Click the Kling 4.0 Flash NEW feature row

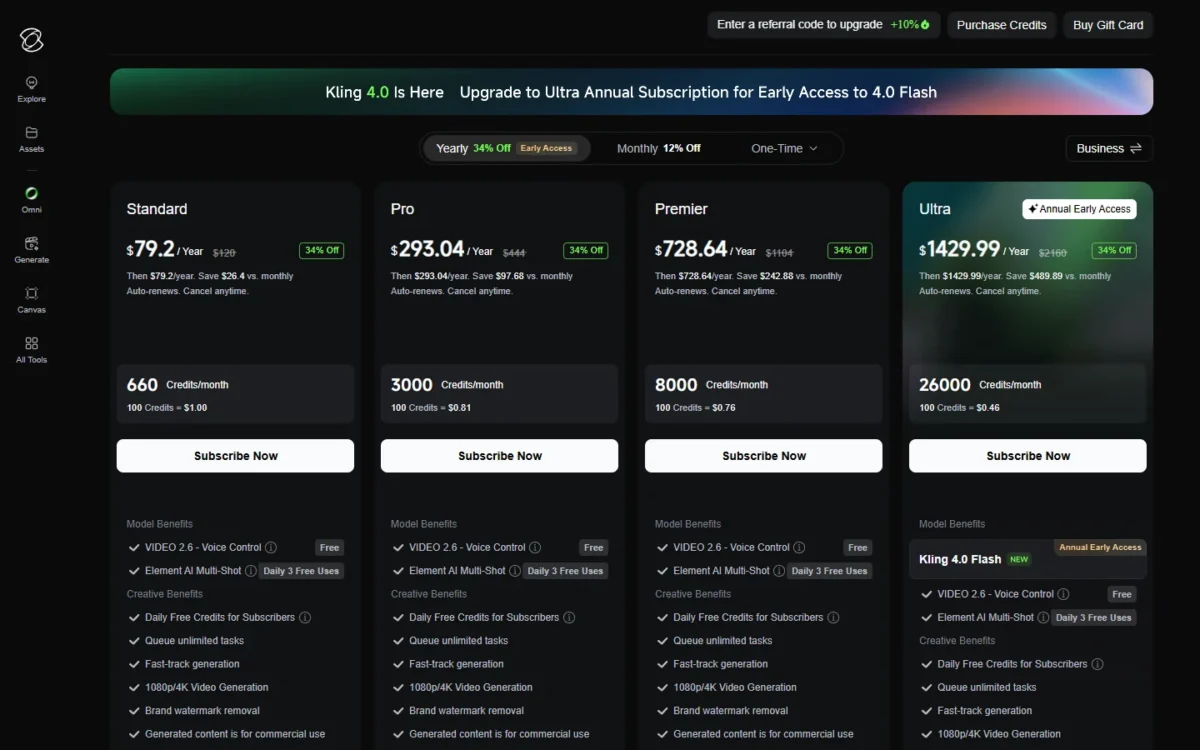1027,559
